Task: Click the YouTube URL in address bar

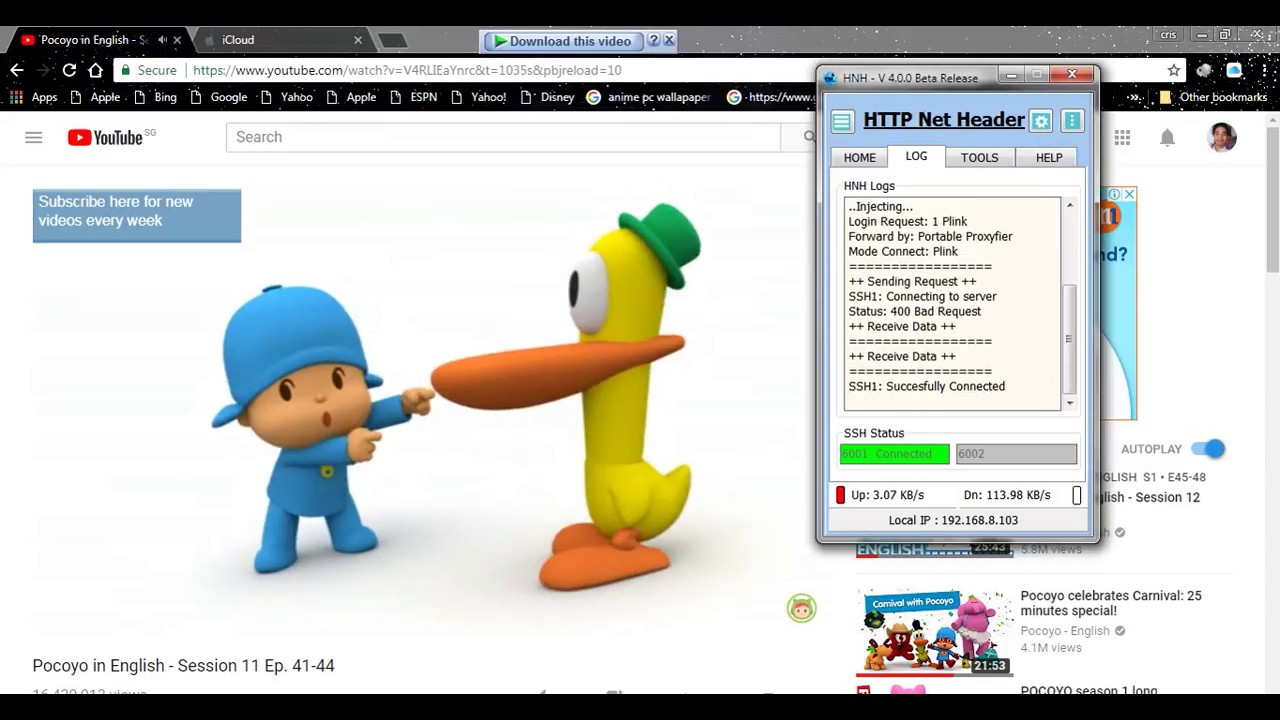Action: pyautogui.click(x=407, y=70)
